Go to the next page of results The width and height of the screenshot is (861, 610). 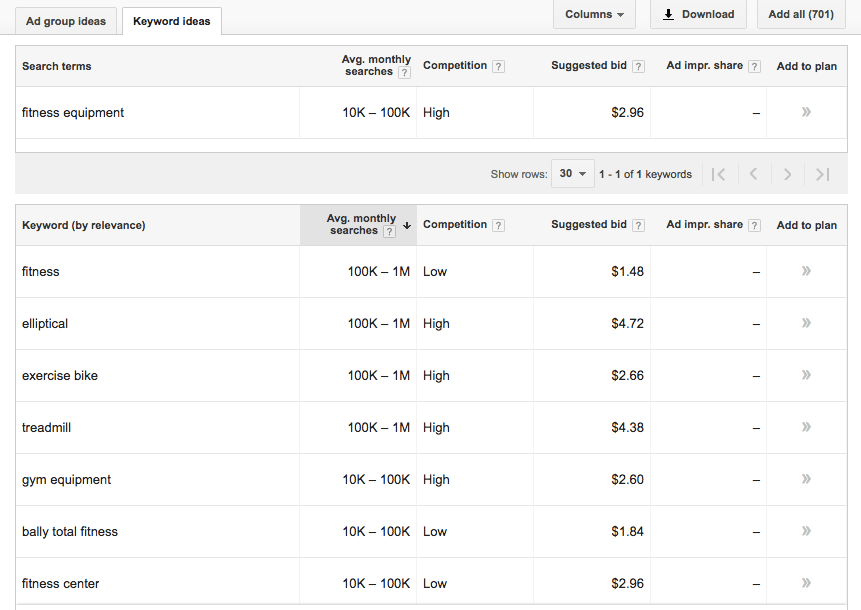point(788,173)
